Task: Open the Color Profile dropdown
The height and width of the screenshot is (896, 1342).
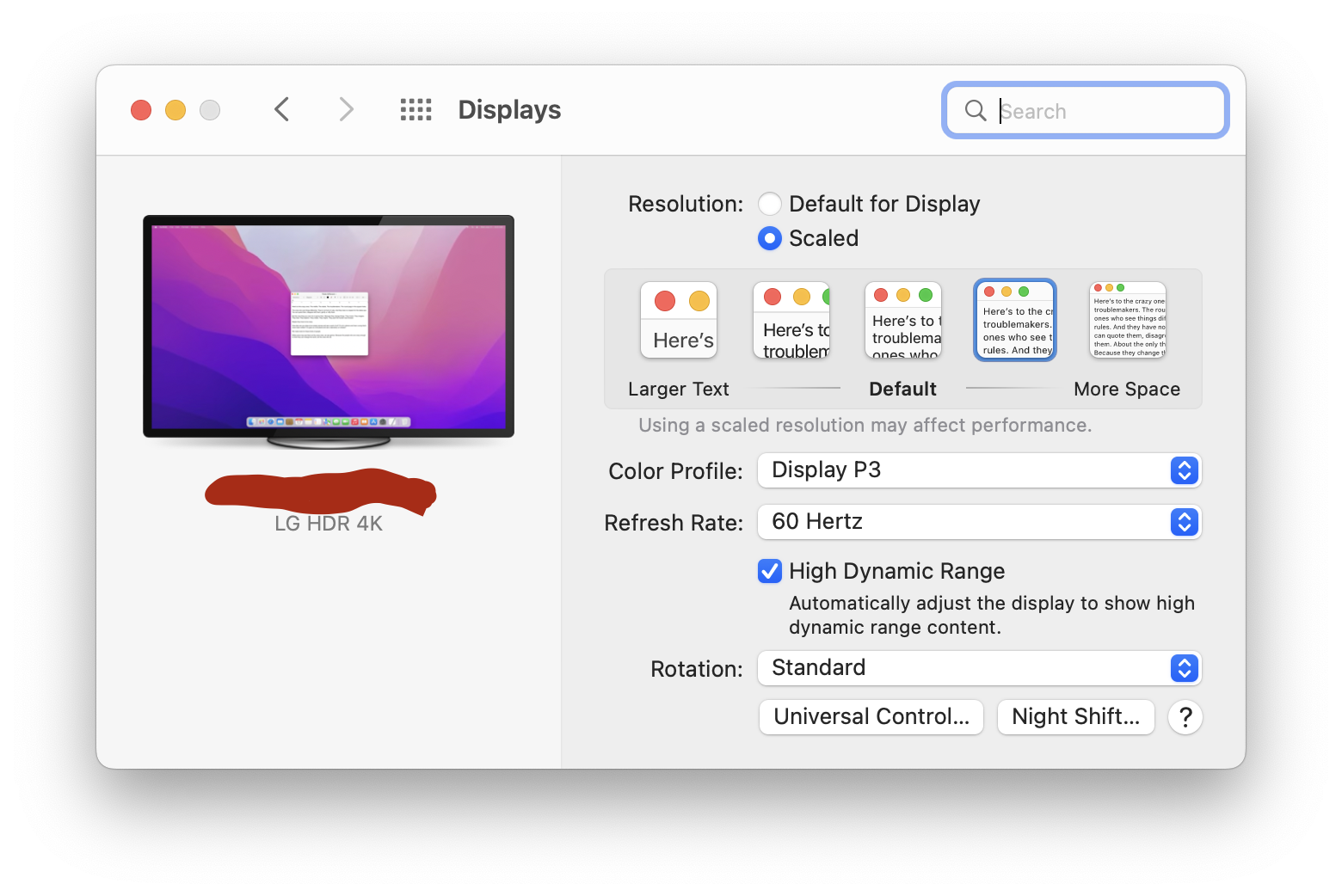Action: pyautogui.click(x=979, y=470)
